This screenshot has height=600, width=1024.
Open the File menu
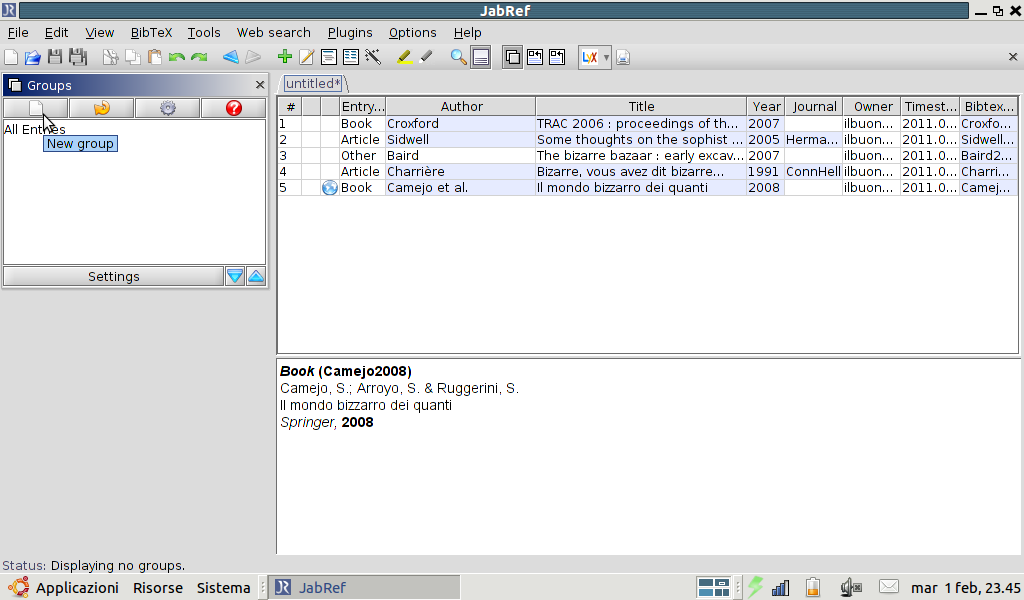coord(18,33)
